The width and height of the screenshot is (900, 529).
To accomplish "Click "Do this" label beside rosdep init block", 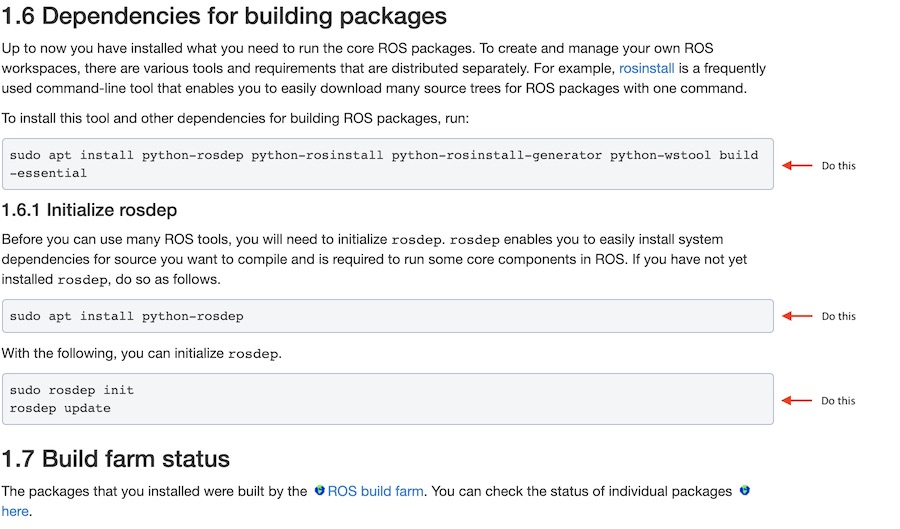I will coord(838,401).
